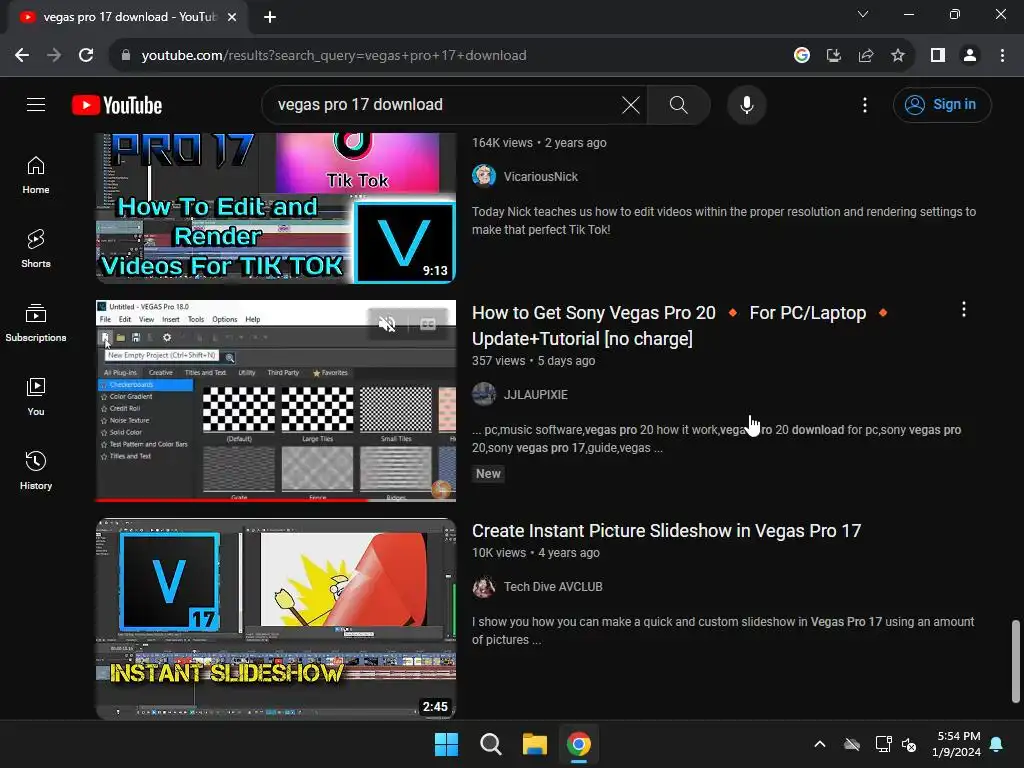Open the You section in sidebar

pos(36,397)
